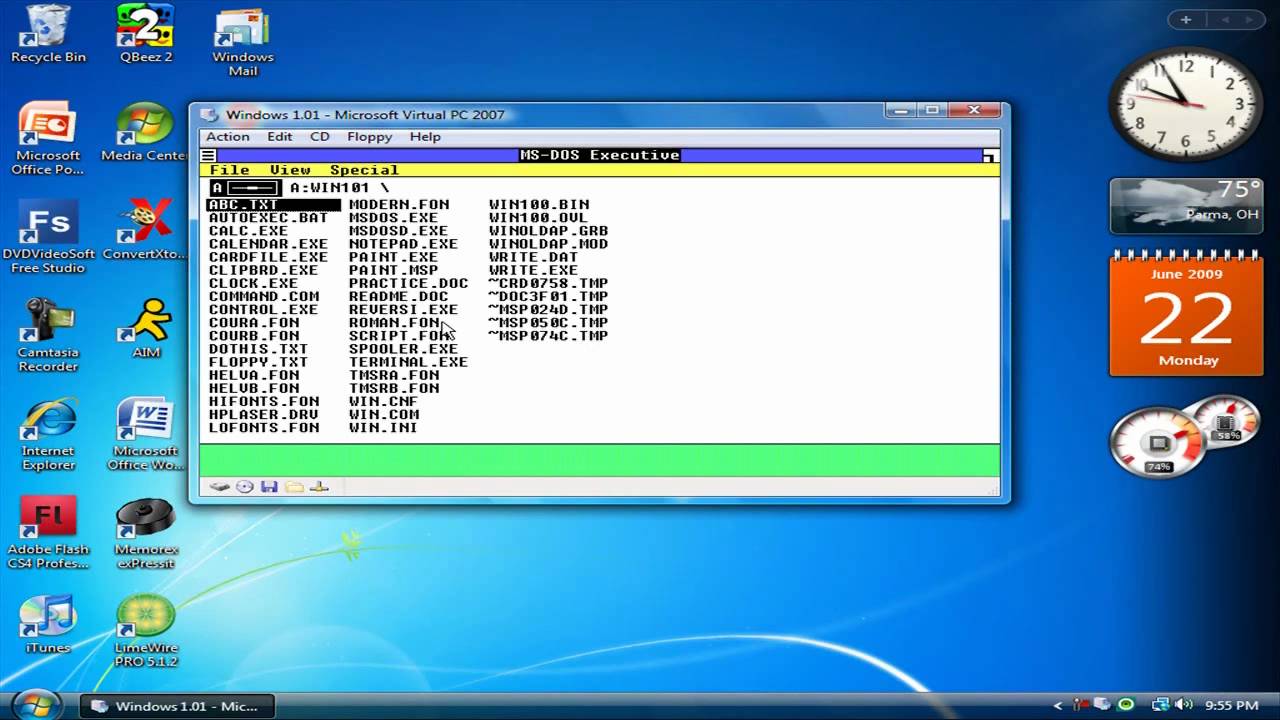
Task: Select ABC.TXT in file list
Action: pos(274,205)
